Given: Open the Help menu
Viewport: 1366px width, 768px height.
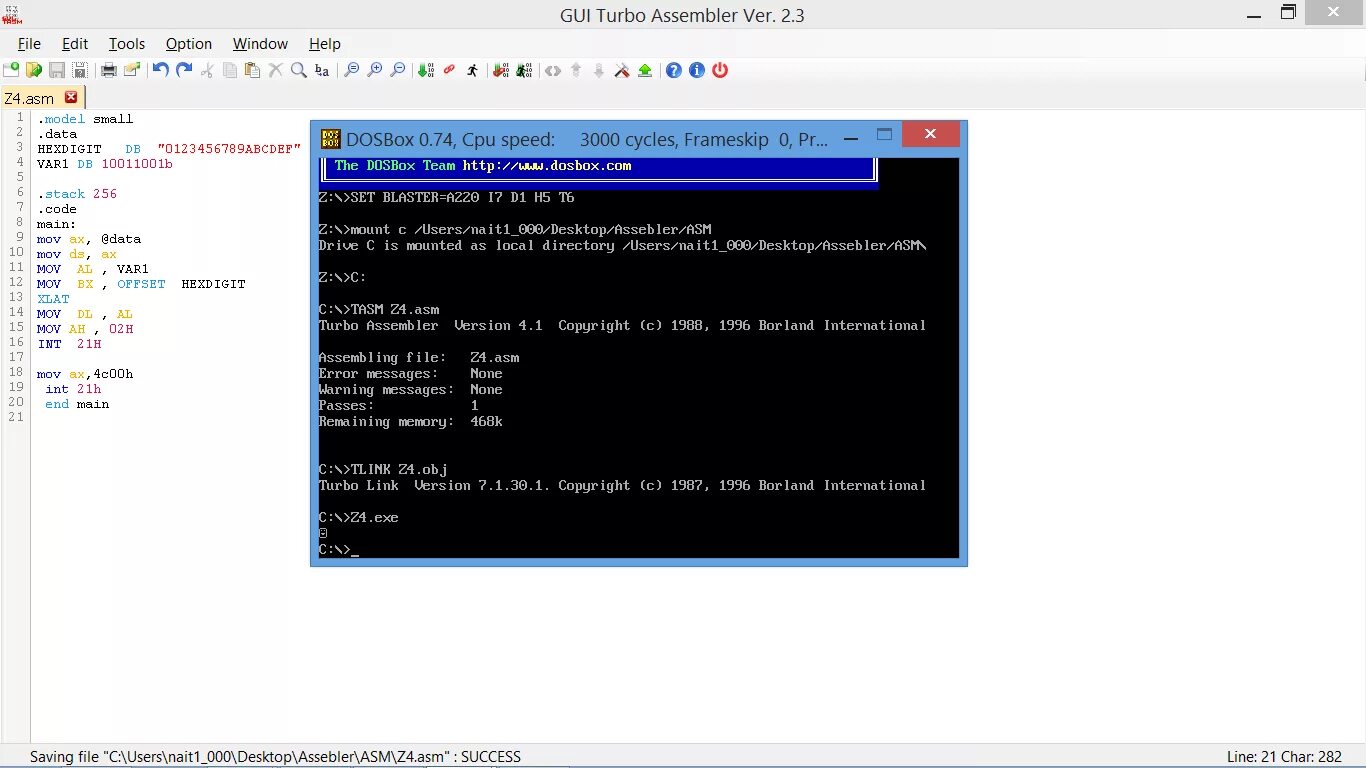Looking at the screenshot, I should (x=325, y=44).
